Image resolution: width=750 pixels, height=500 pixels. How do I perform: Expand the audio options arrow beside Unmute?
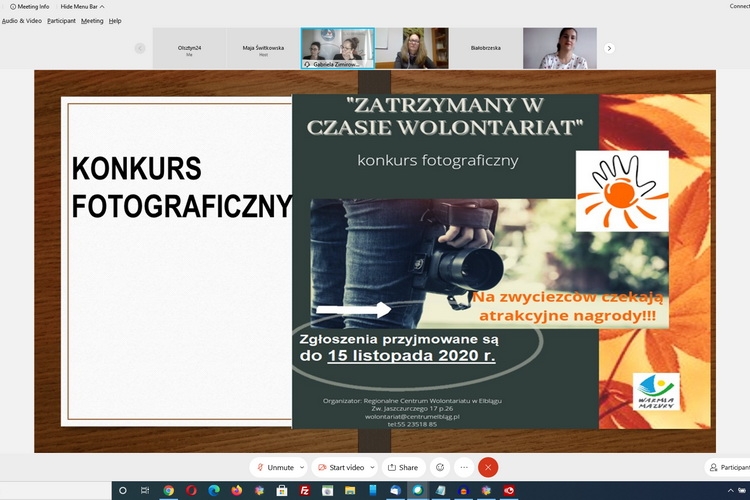(x=302, y=467)
